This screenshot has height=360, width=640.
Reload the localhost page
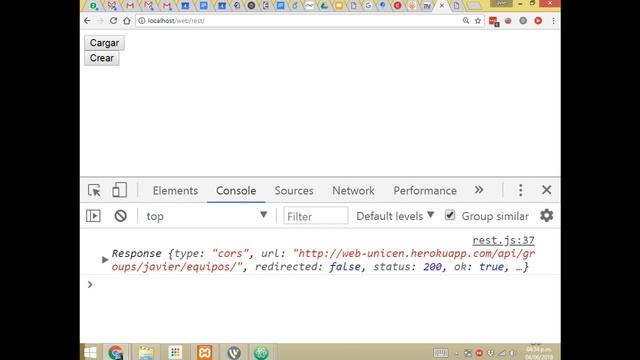113,20
